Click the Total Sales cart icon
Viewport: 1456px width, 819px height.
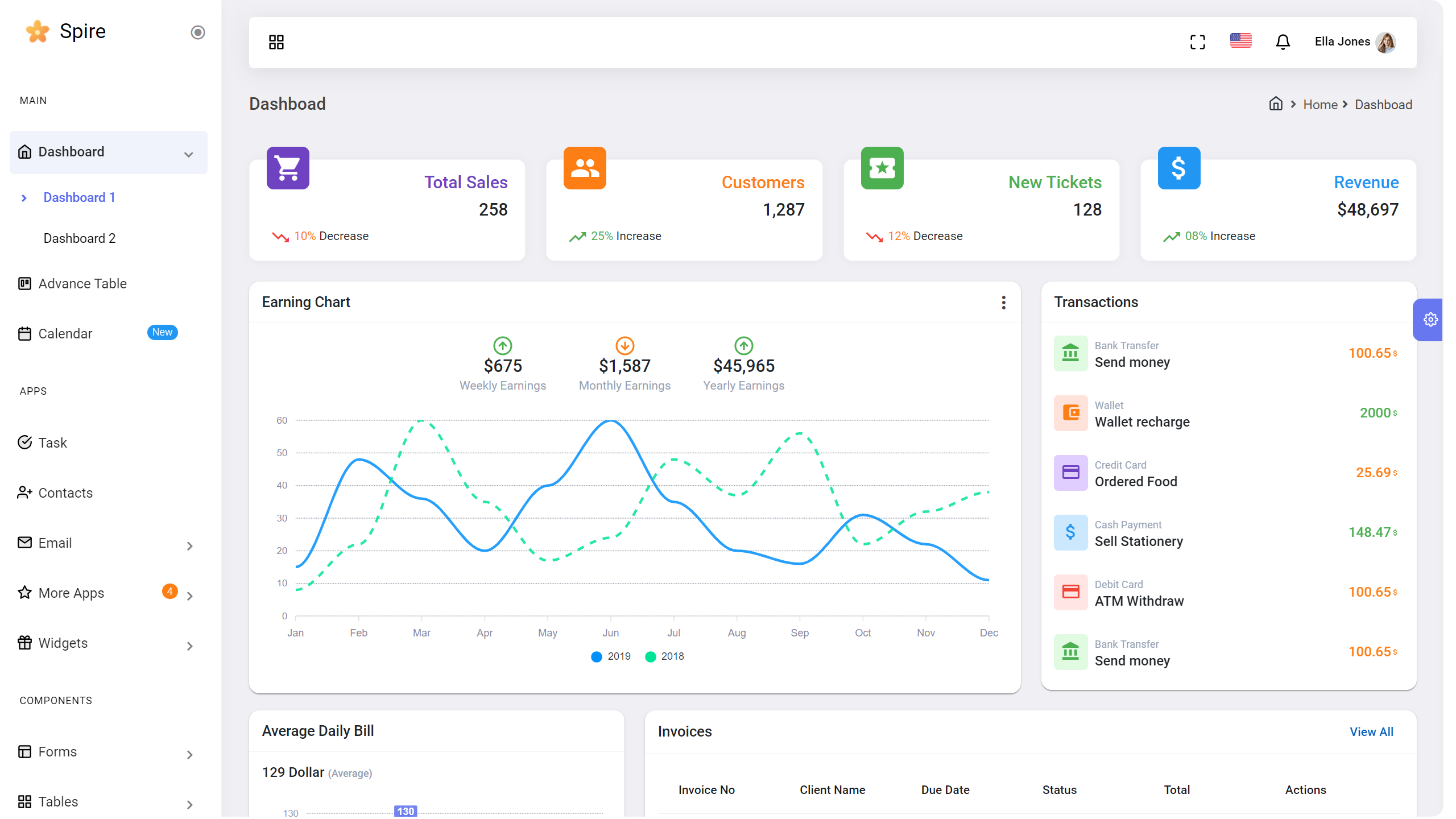(x=288, y=168)
